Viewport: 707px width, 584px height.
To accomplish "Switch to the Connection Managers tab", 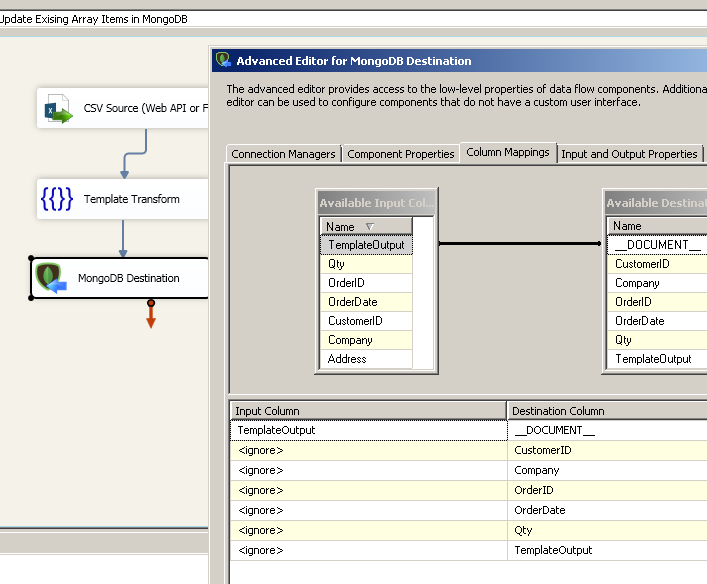I will (283, 154).
